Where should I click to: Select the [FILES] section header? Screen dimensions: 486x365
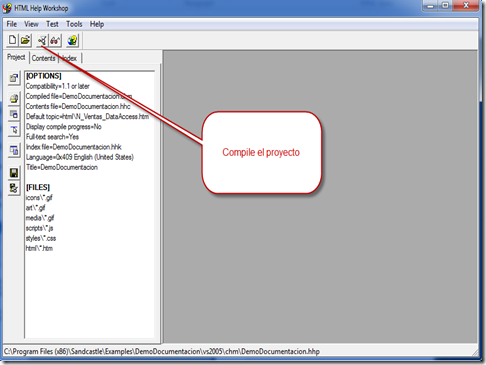38,187
